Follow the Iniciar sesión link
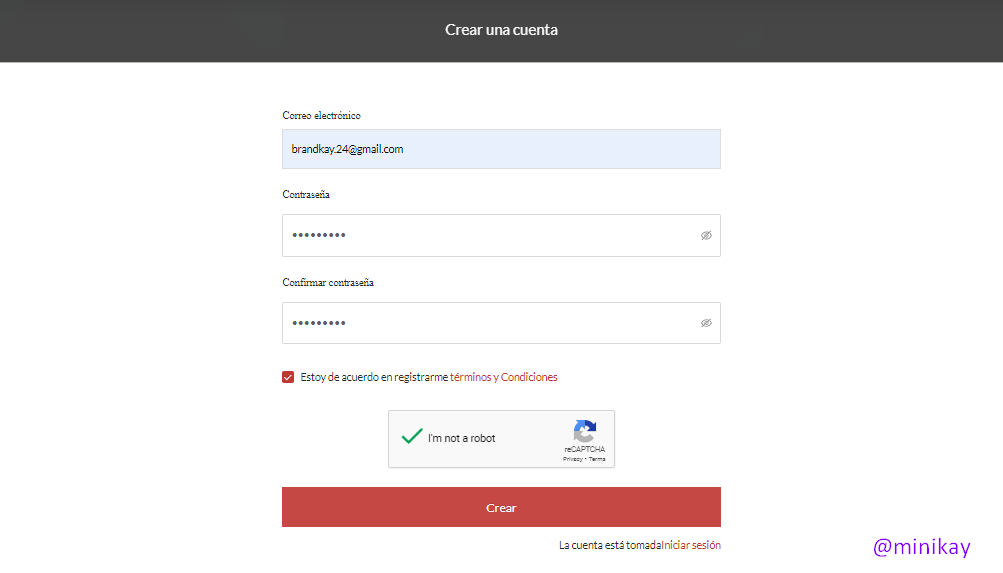Viewport: 1003px width, 573px height. pyautogui.click(x=691, y=545)
